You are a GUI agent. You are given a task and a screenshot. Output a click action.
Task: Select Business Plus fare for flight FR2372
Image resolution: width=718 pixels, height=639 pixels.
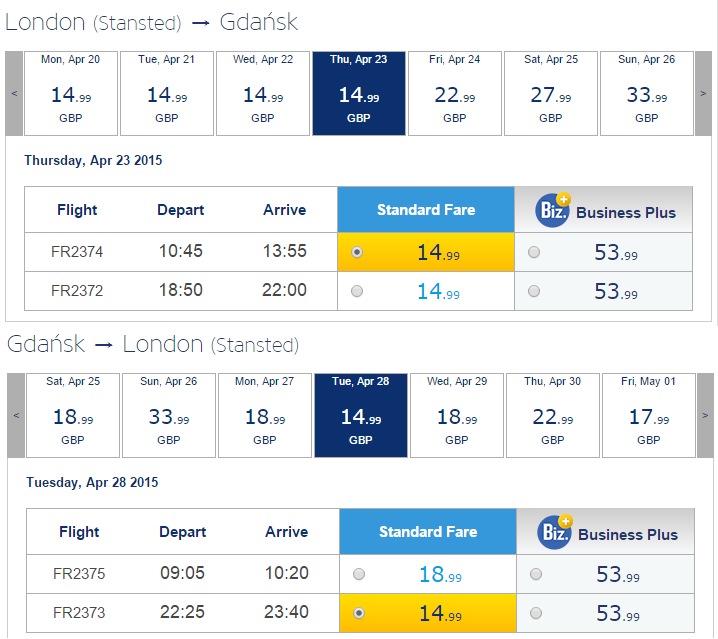click(534, 291)
